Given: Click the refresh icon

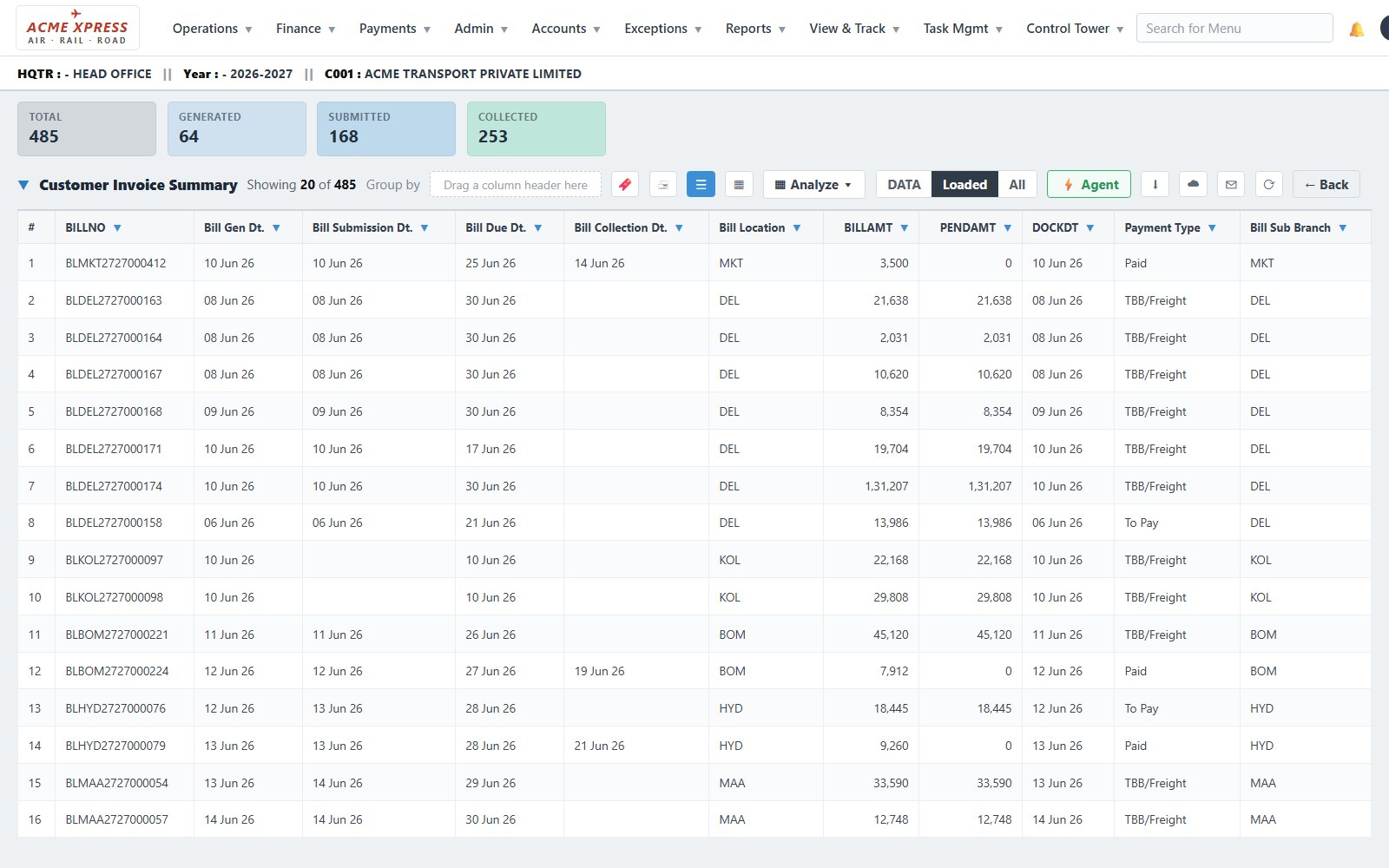Looking at the screenshot, I should [x=1269, y=185].
